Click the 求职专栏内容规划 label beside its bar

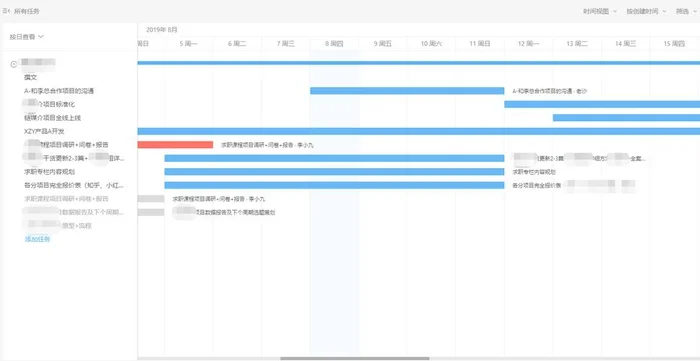(x=534, y=172)
